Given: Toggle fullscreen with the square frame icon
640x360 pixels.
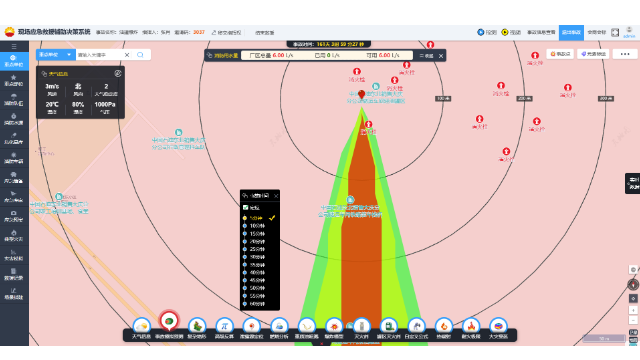Looking at the screenshot, I should [x=615, y=32].
